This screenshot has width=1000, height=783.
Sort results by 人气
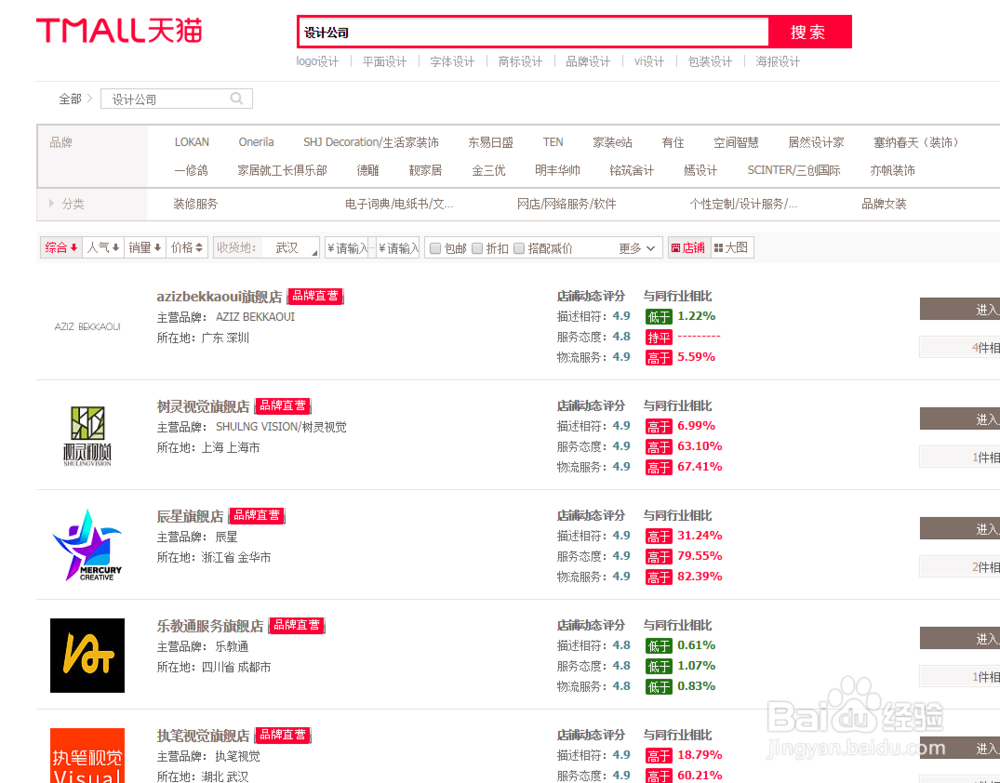[x=103, y=247]
